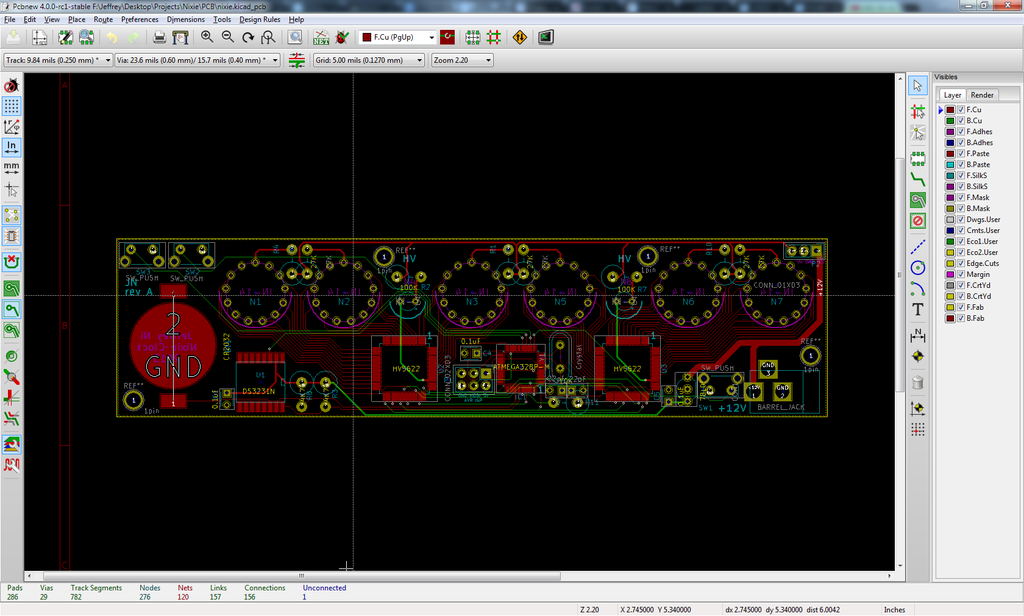The height and width of the screenshot is (616, 1024).
Task: Select the Add graphic line tool
Action: coord(918,247)
